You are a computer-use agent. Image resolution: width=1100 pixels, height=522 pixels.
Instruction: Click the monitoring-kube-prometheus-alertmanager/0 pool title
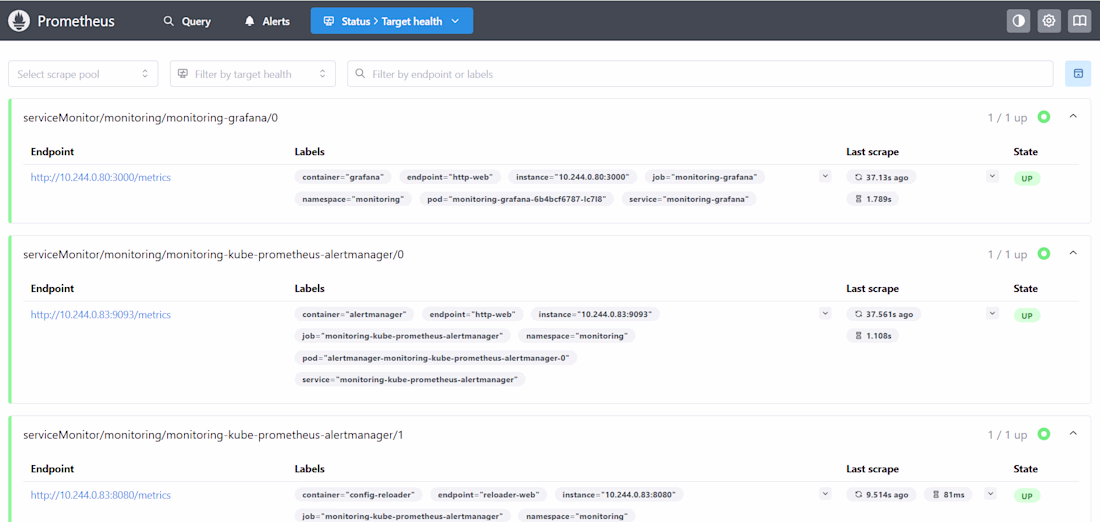(x=213, y=255)
